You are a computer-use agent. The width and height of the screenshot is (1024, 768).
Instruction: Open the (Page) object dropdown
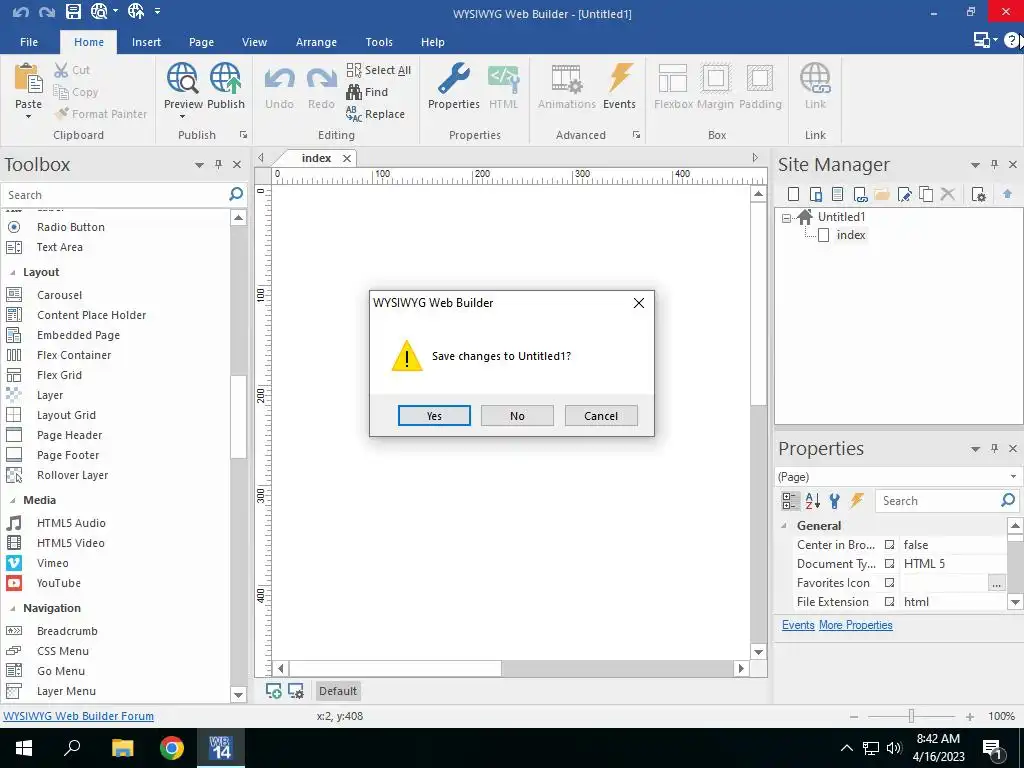pyautogui.click(x=1014, y=477)
